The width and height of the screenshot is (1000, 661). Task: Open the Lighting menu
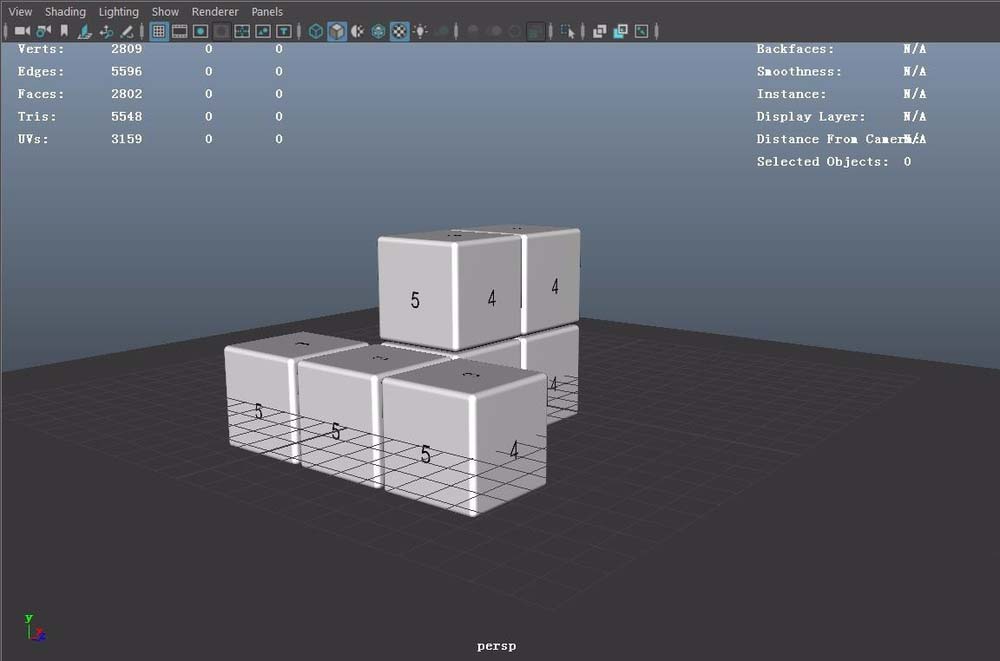pyautogui.click(x=118, y=11)
